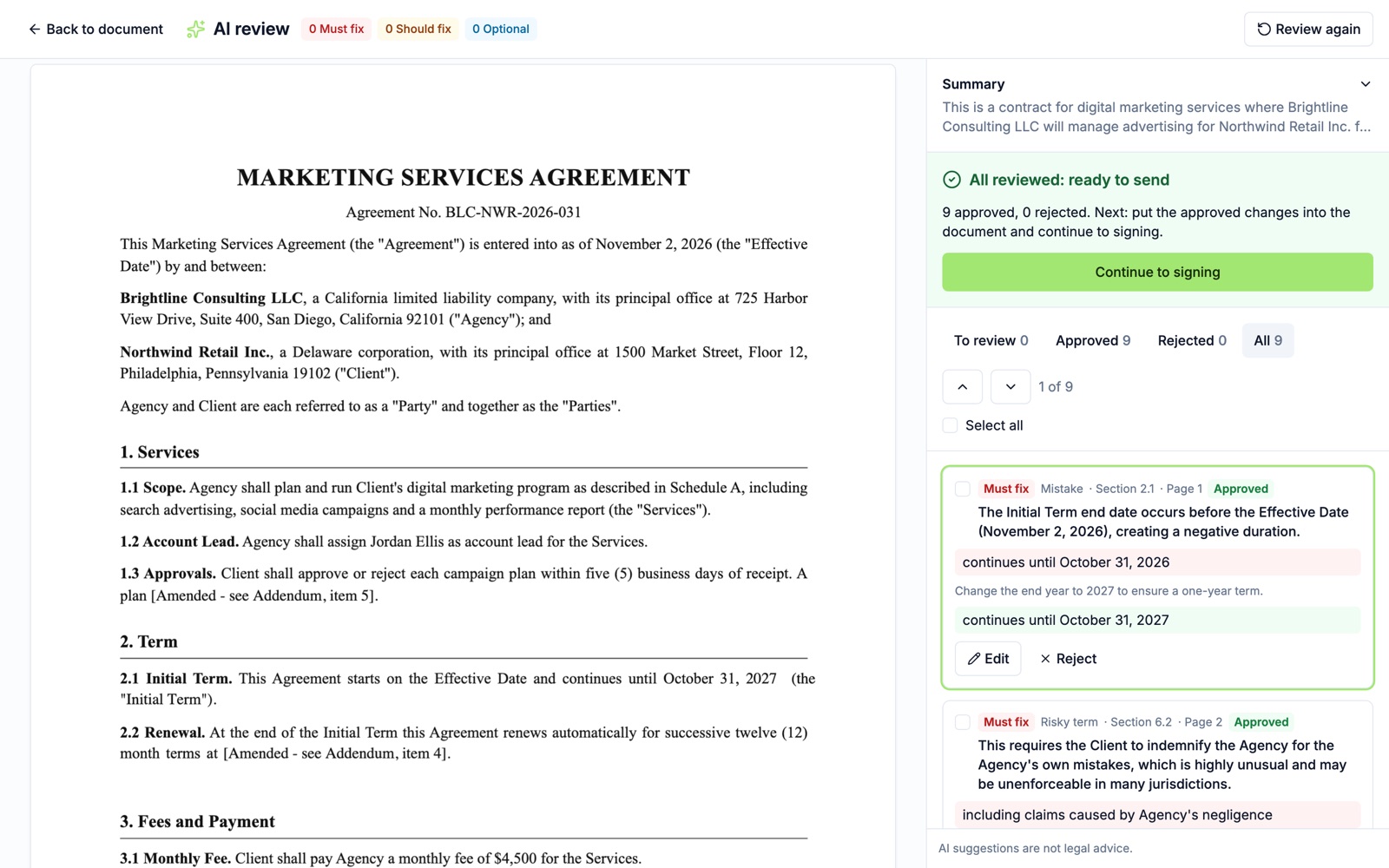This screenshot has height=868, width=1389.
Task: Click 'Brightline Consulting LLC' in the document
Action: [x=212, y=299]
